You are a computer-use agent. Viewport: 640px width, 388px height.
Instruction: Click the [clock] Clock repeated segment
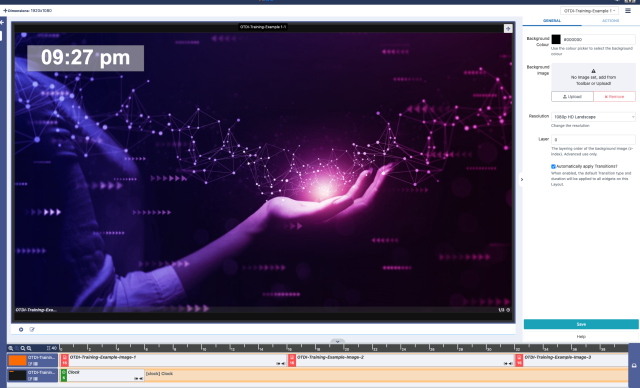point(386,375)
